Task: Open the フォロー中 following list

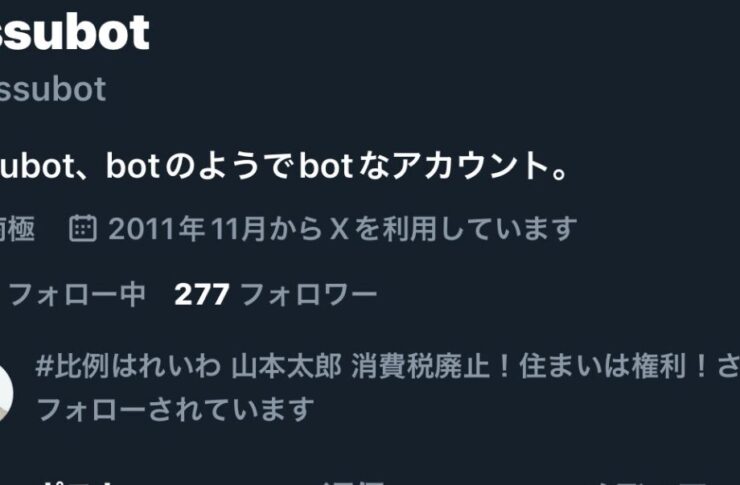Action: click(x=76, y=295)
